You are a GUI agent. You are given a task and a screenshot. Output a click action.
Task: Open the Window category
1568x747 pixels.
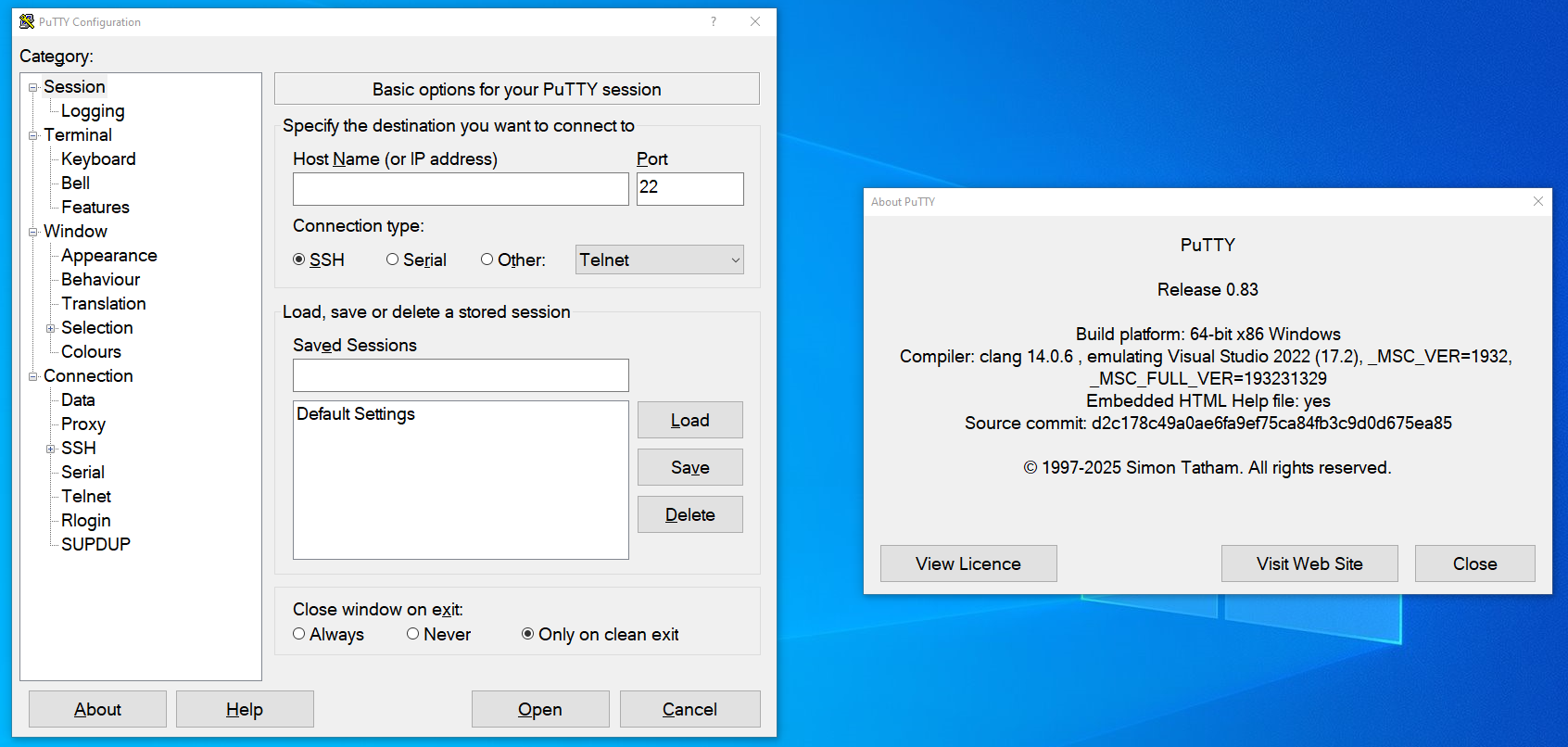[x=75, y=232]
